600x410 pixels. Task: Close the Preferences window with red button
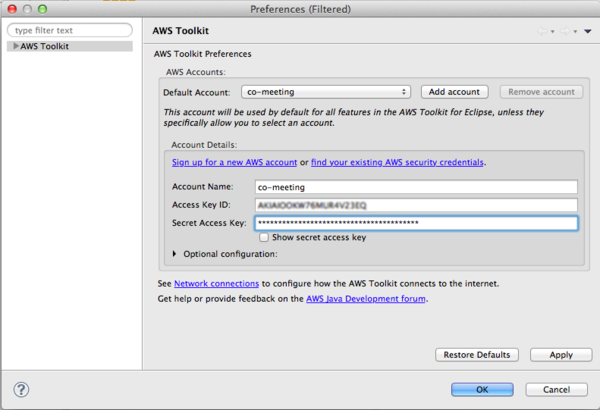pos(12,9)
